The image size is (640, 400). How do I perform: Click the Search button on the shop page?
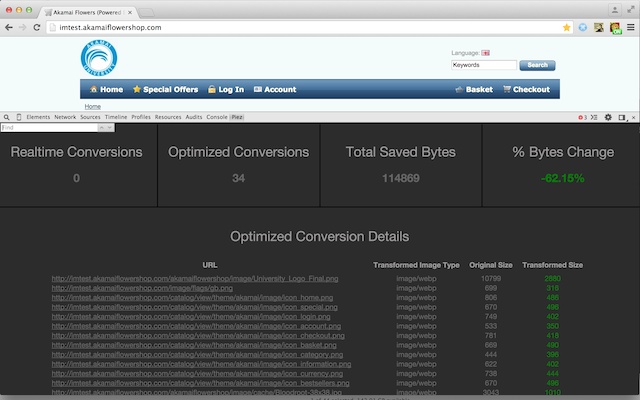(x=537, y=65)
